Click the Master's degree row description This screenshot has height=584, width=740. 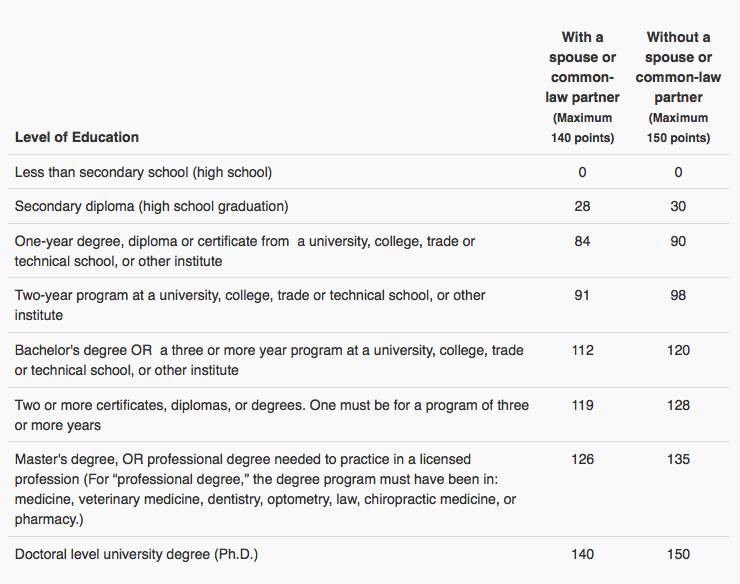pos(265,489)
